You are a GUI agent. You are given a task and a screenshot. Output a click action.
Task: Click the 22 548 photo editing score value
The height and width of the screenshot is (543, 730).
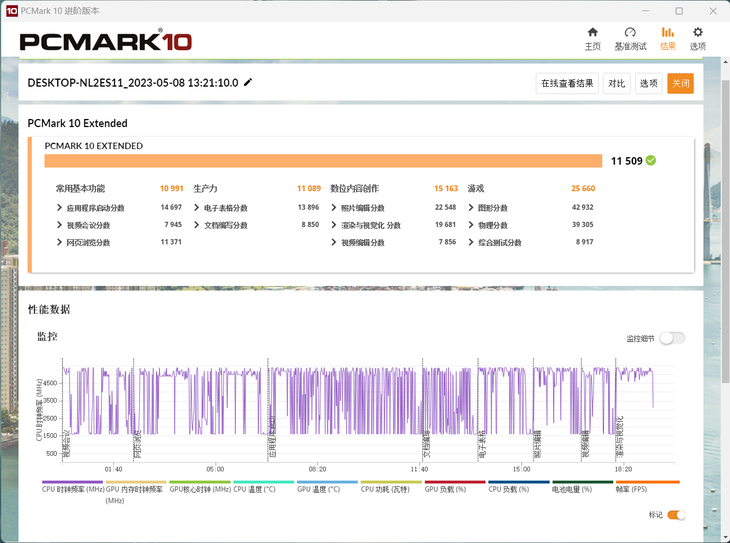click(446, 207)
